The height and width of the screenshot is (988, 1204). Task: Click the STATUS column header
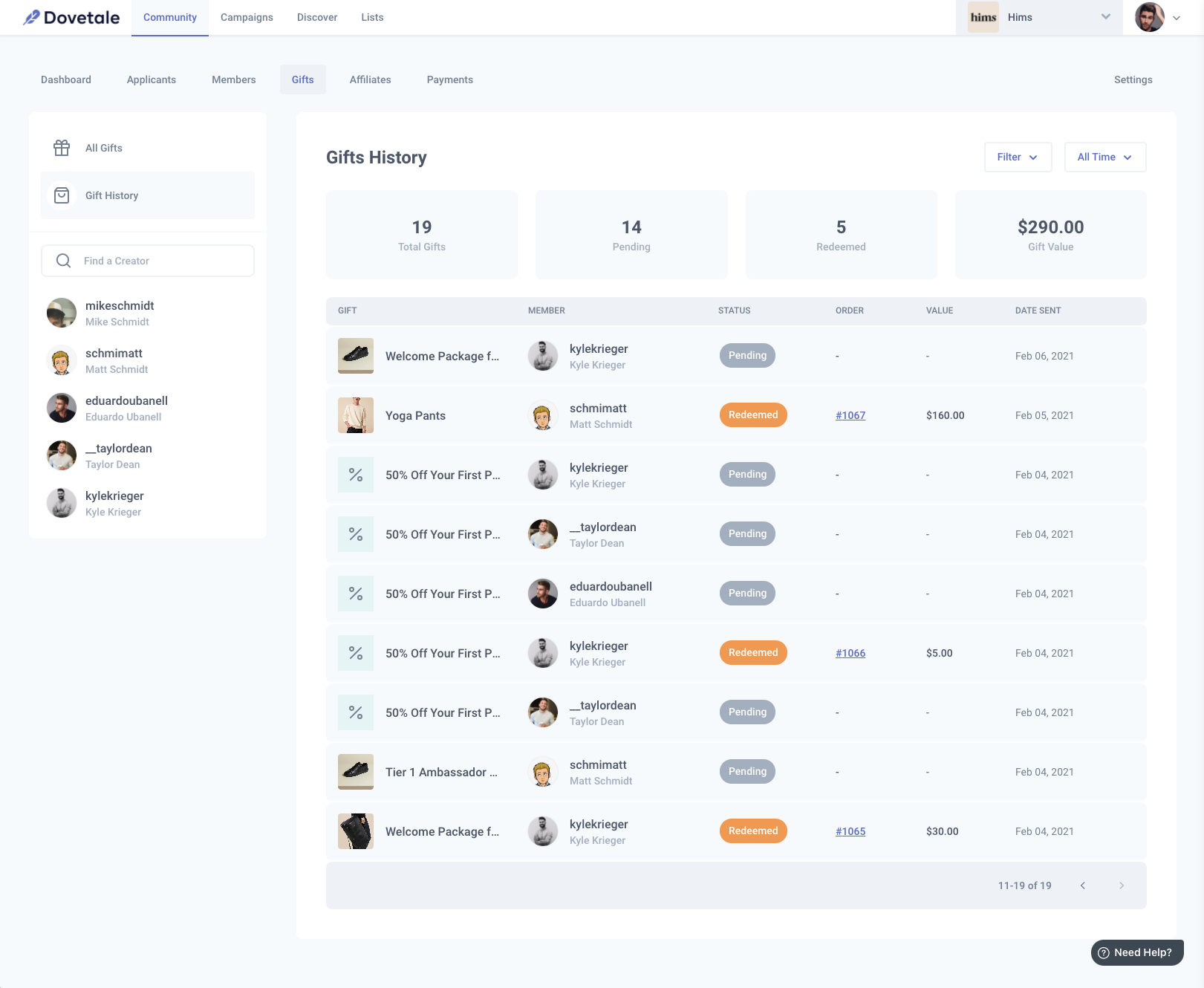pos(734,311)
